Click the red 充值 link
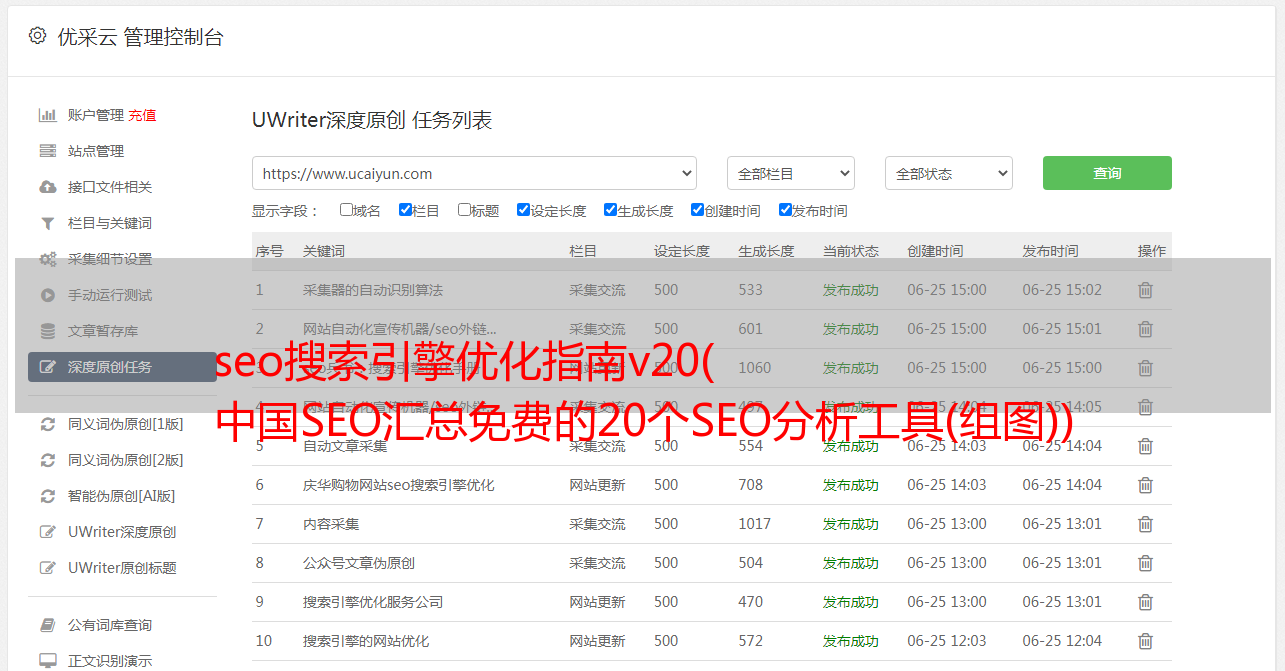Image resolution: width=1285 pixels, height=671 pixels. pos(142,115)
